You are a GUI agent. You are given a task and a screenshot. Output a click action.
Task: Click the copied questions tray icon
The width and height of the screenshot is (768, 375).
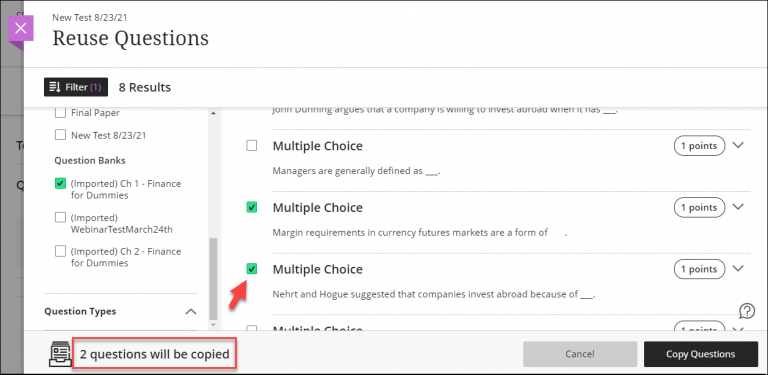[x=60, y=354]
